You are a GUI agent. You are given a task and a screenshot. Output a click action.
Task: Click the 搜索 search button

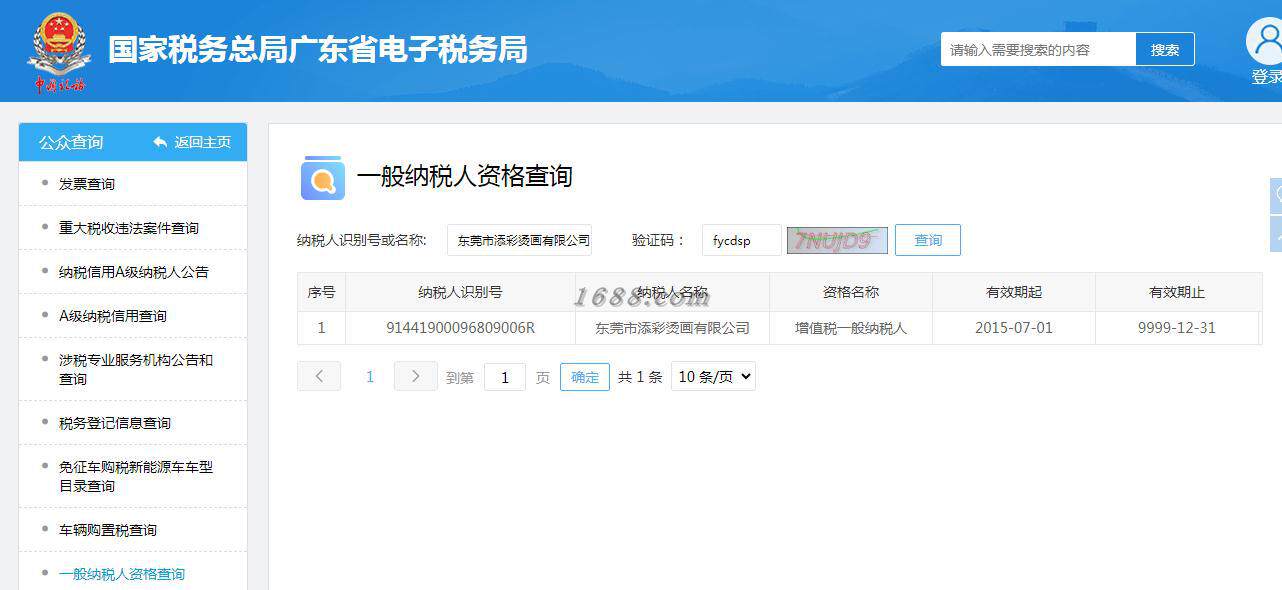click(1165, 50)
